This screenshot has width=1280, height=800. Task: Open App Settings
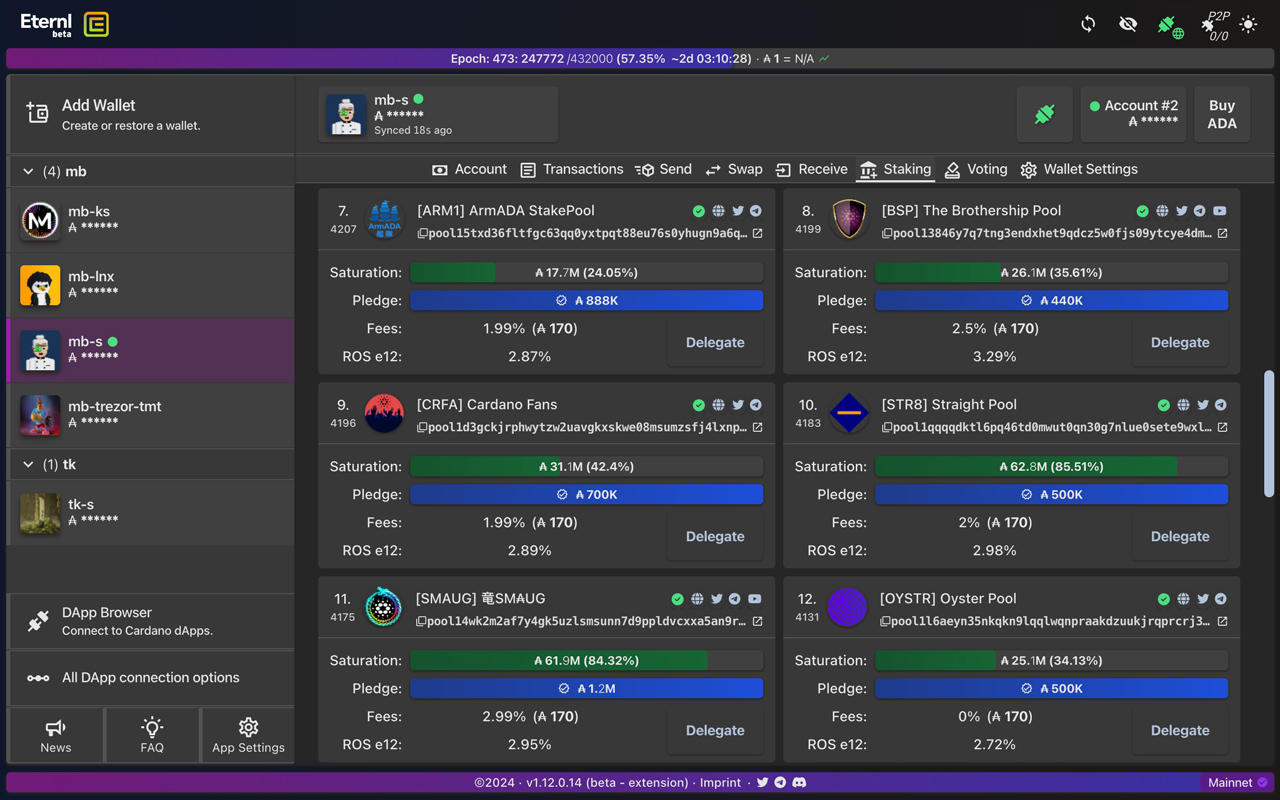(x=248, y=735)
